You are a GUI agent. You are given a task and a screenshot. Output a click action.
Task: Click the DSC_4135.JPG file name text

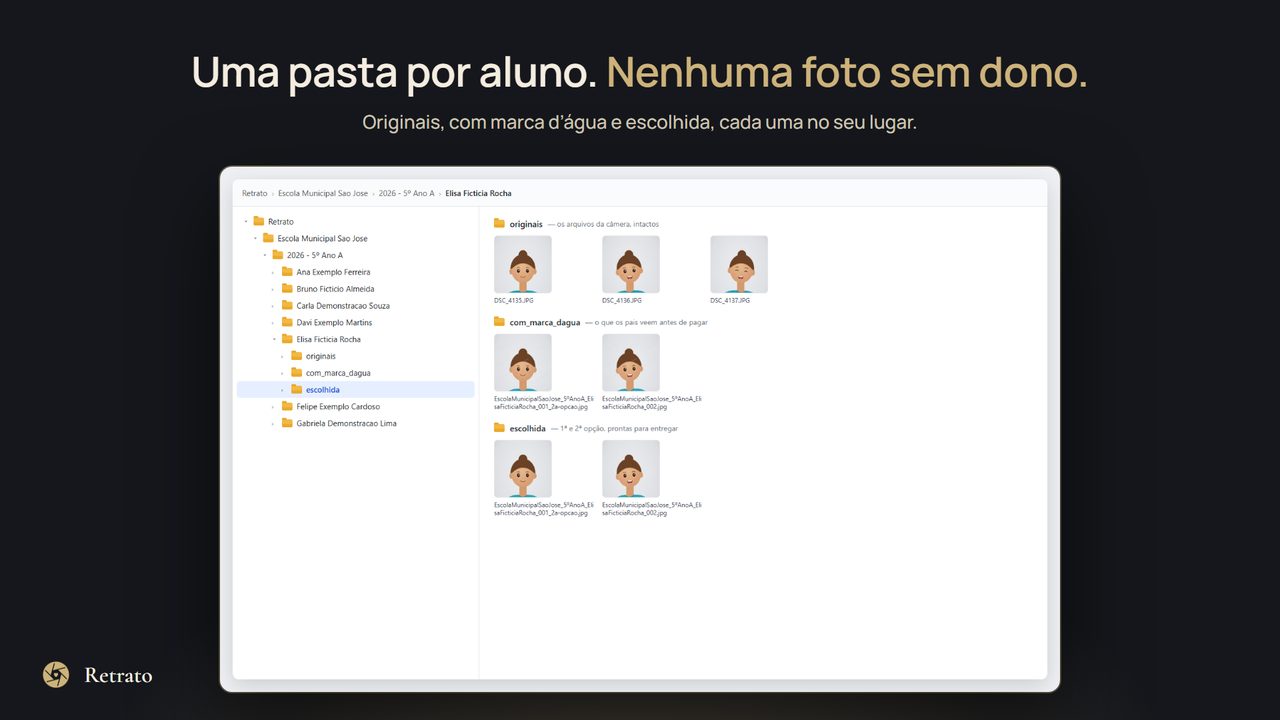514,300
